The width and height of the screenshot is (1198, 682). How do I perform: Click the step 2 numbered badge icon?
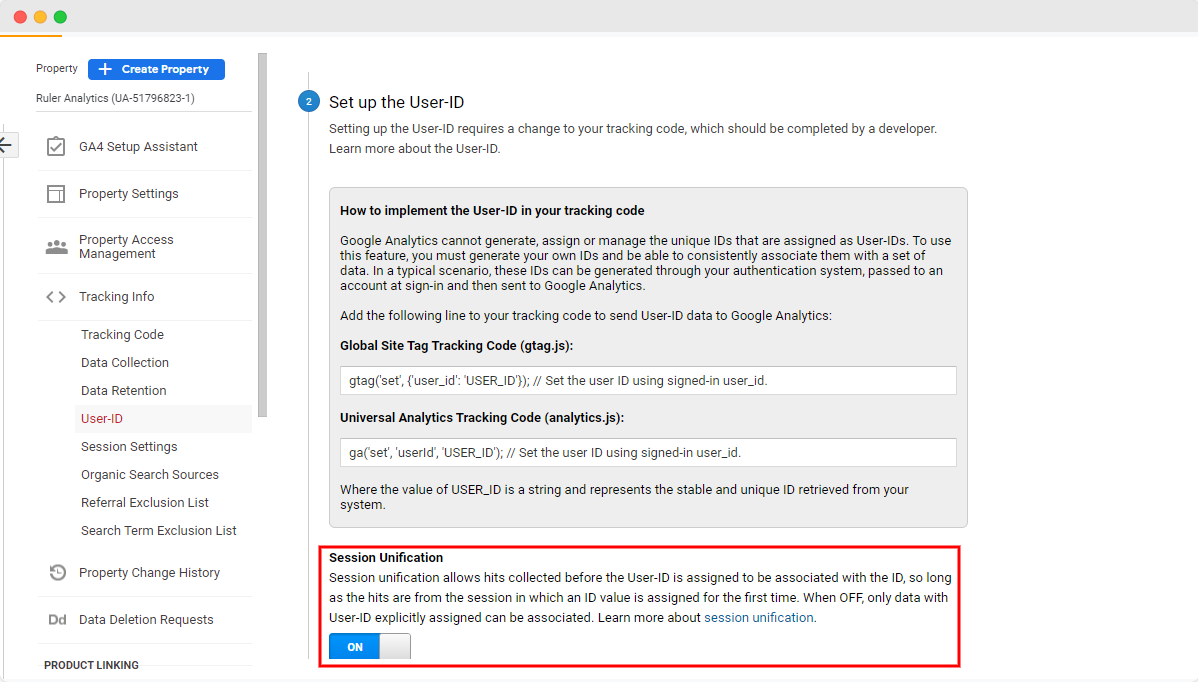coord(308,101)
